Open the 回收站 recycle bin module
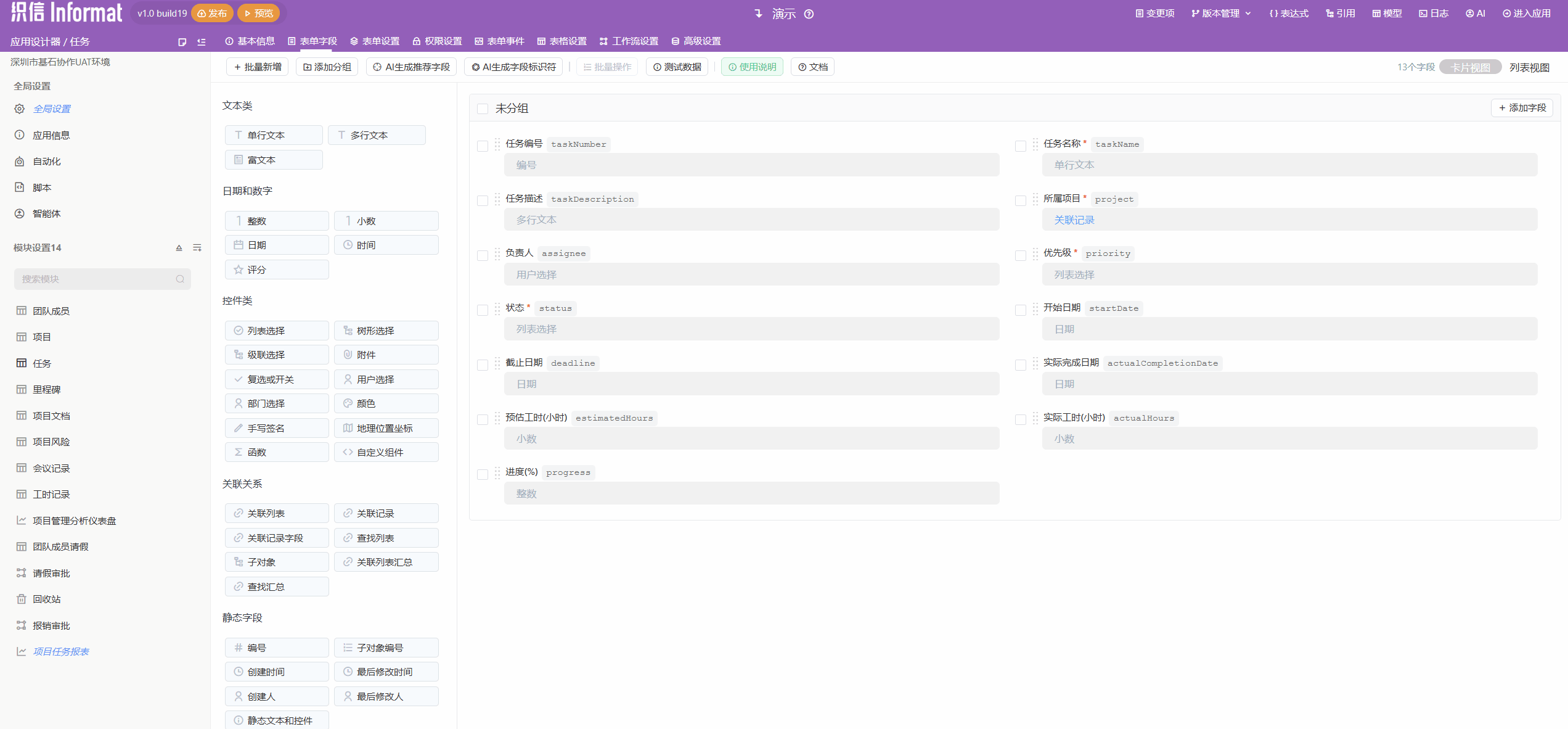Viewport: 1568px width, 729px height. pyautogui.click(x=46, y=599)
